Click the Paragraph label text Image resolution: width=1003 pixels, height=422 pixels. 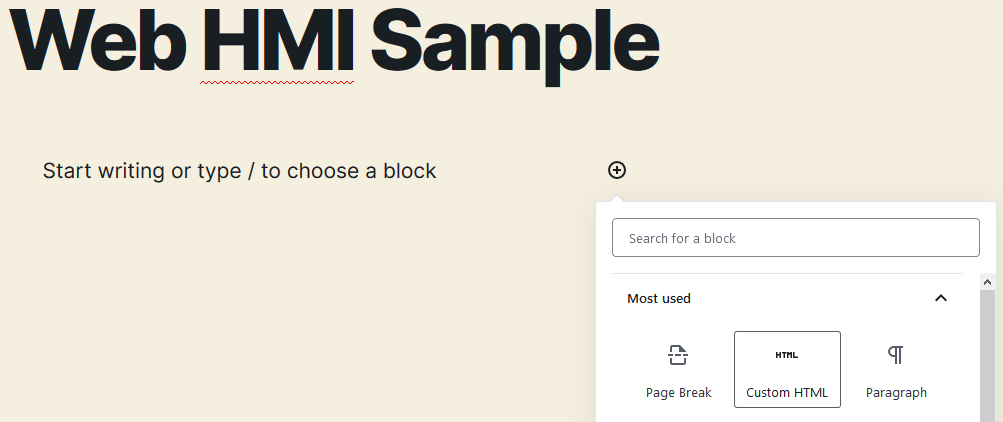[896, 393]
